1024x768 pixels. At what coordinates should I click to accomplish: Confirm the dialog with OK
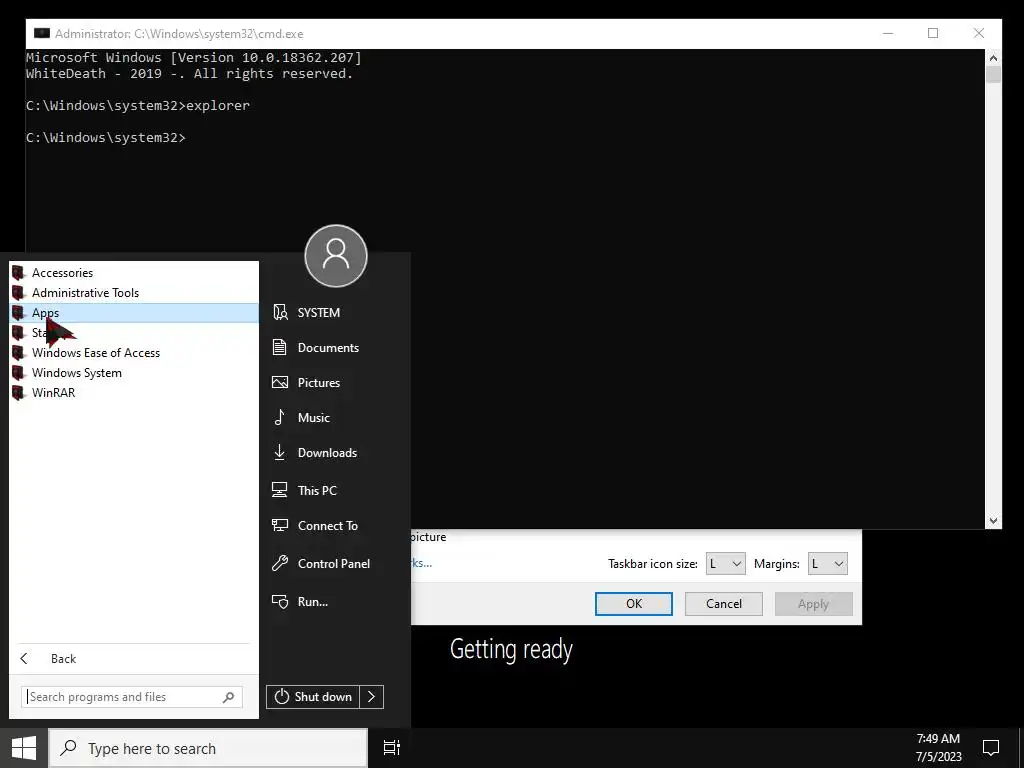633,603
